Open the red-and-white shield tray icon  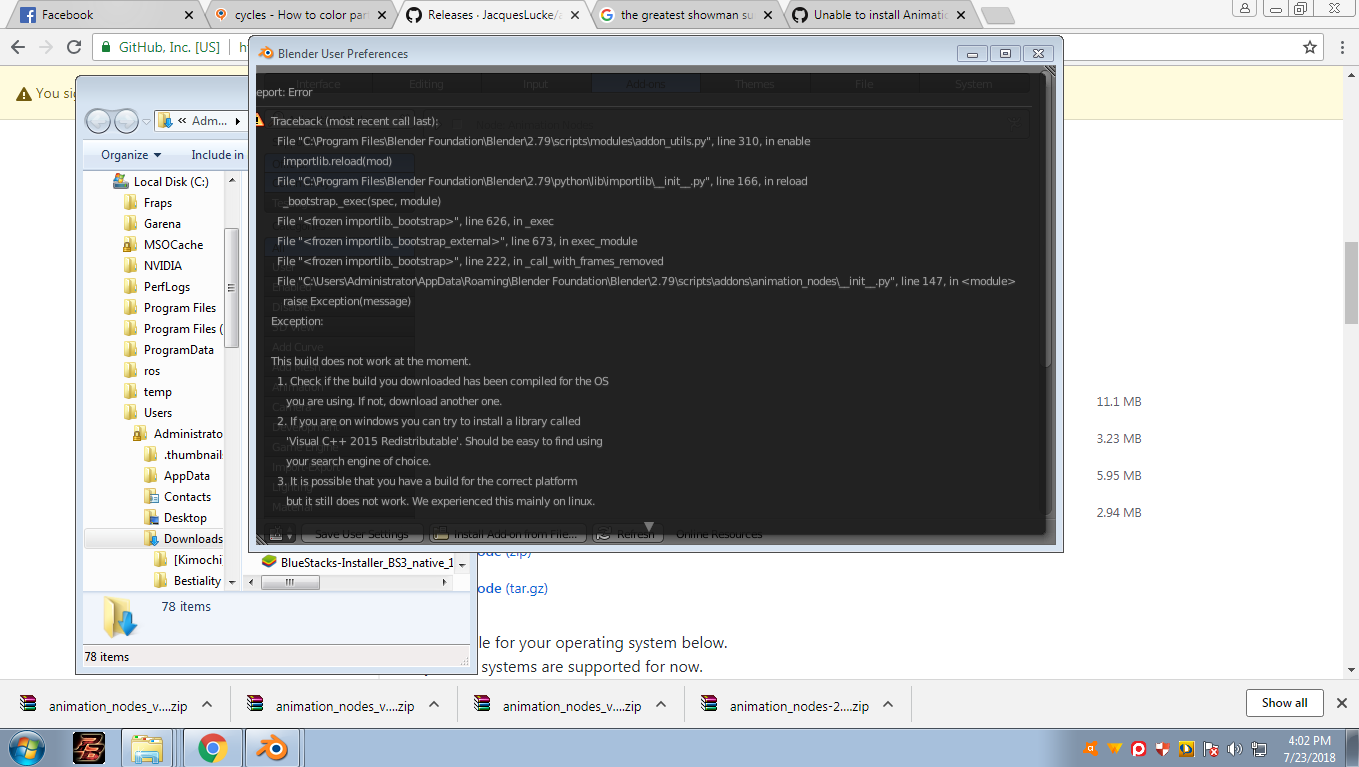1162,748
